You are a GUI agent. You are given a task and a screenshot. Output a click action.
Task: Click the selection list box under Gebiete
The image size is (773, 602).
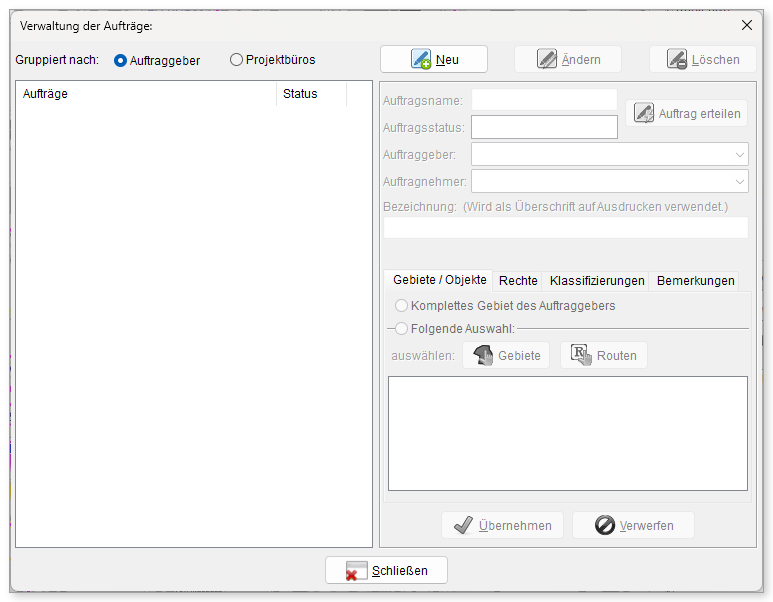567,433
